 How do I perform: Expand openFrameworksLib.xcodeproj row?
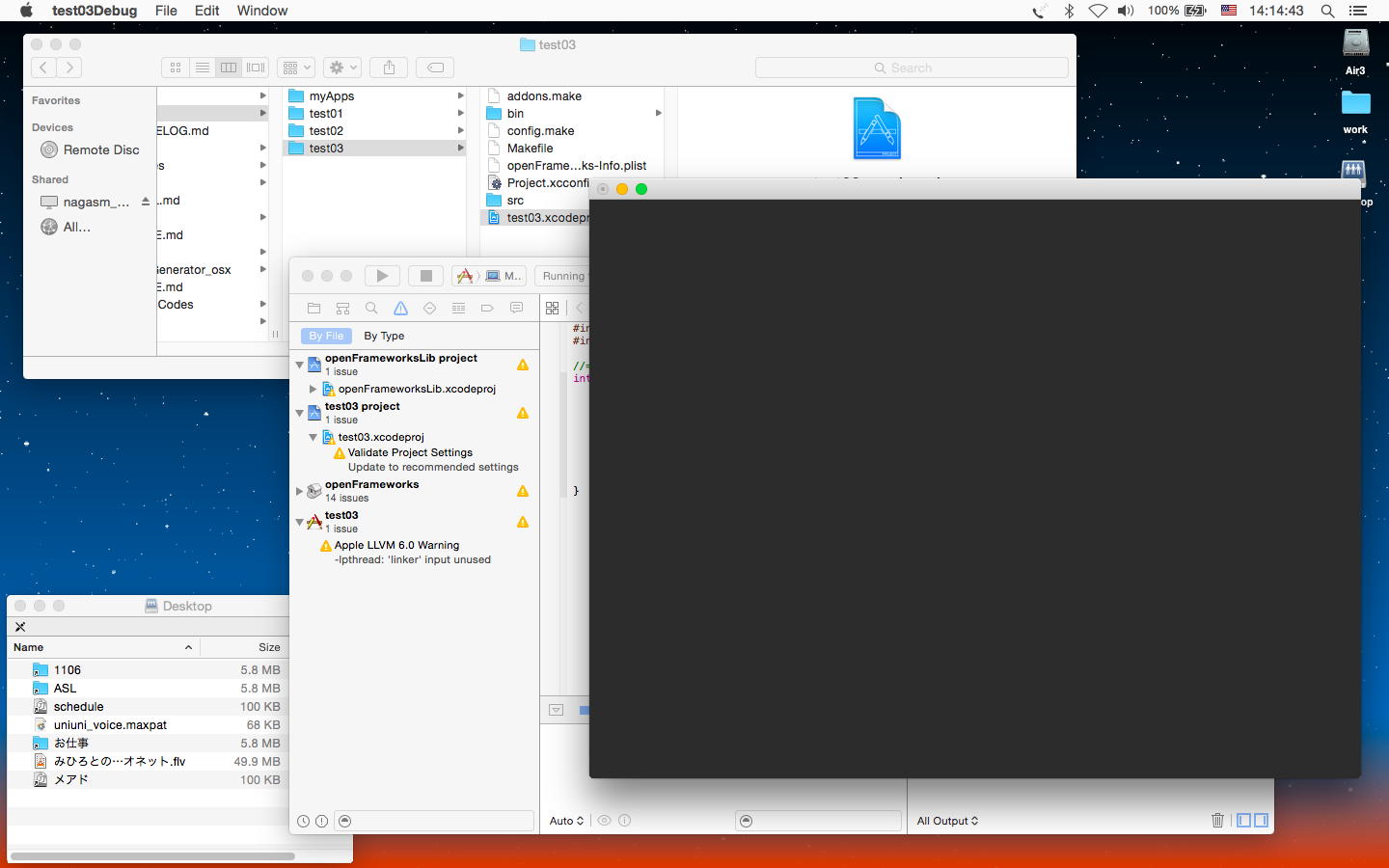pyautogui.click(x=313, y=389)
